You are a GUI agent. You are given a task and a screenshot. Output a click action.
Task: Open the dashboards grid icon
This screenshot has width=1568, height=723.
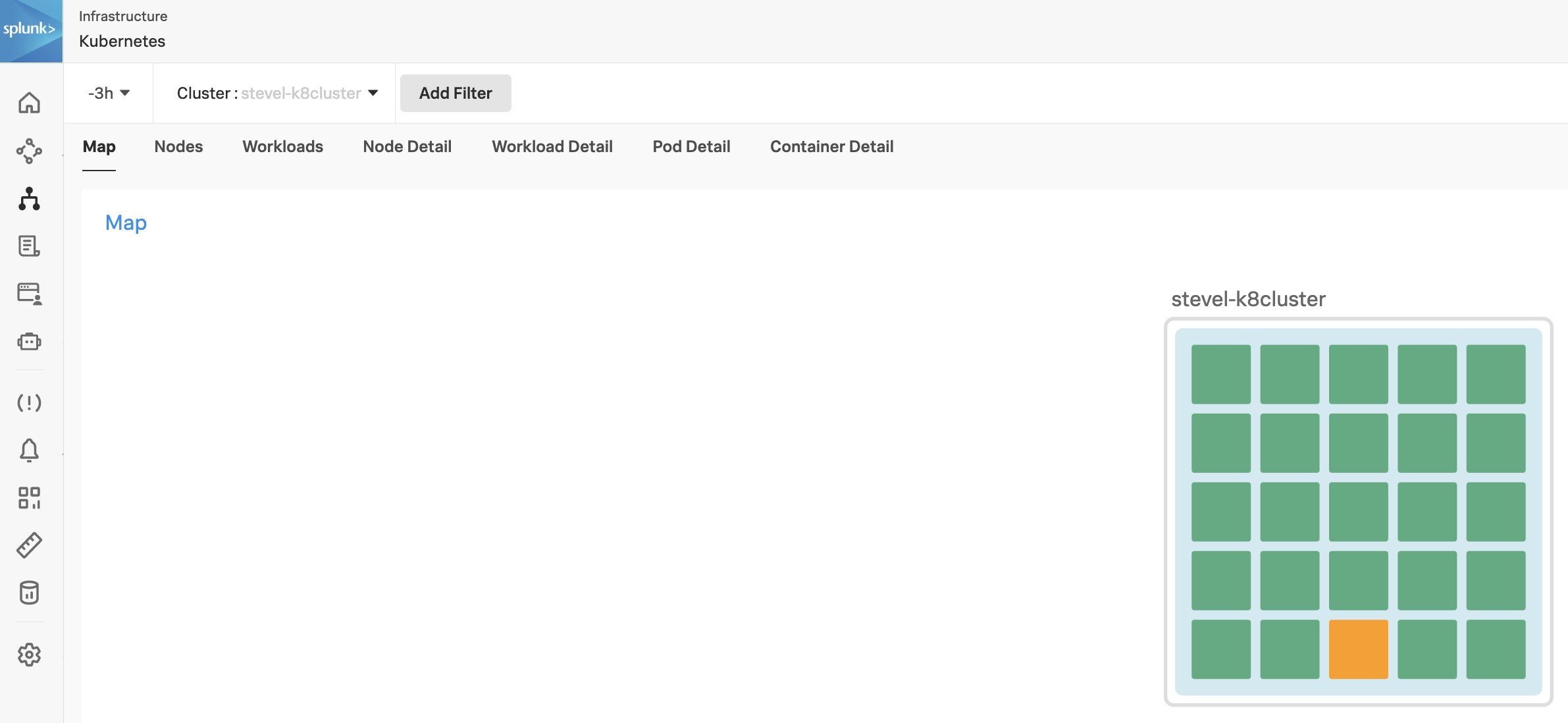tap(29, 498)
